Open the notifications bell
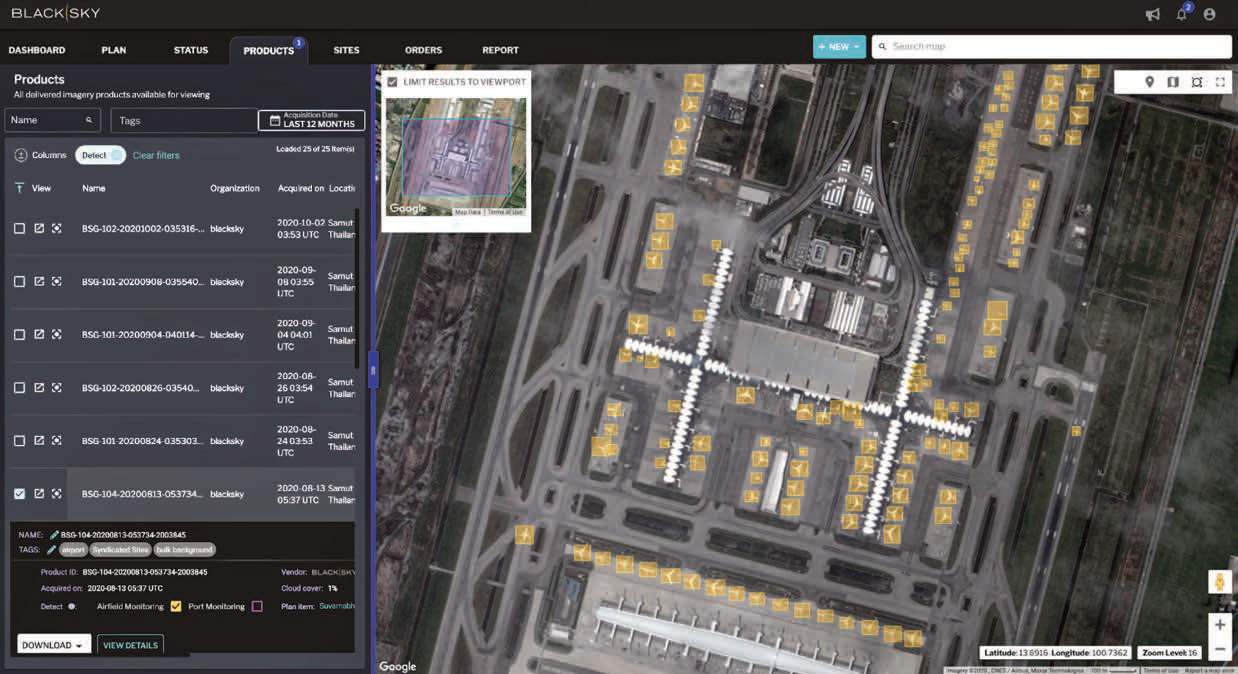 click(x=1182, y=14)
